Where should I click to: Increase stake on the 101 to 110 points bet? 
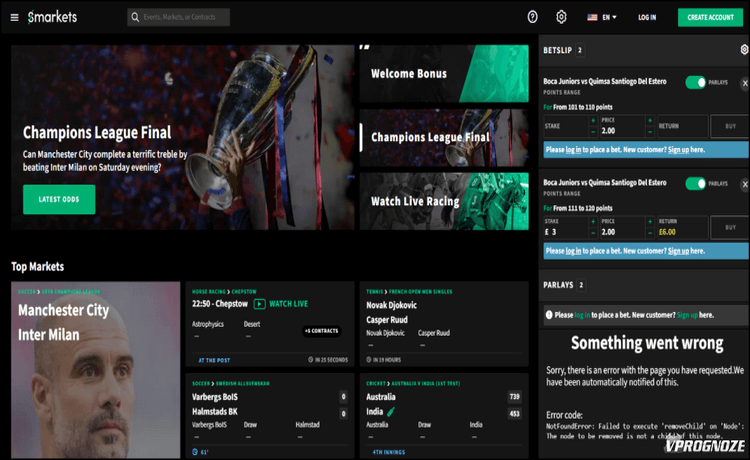click(593, 120)
